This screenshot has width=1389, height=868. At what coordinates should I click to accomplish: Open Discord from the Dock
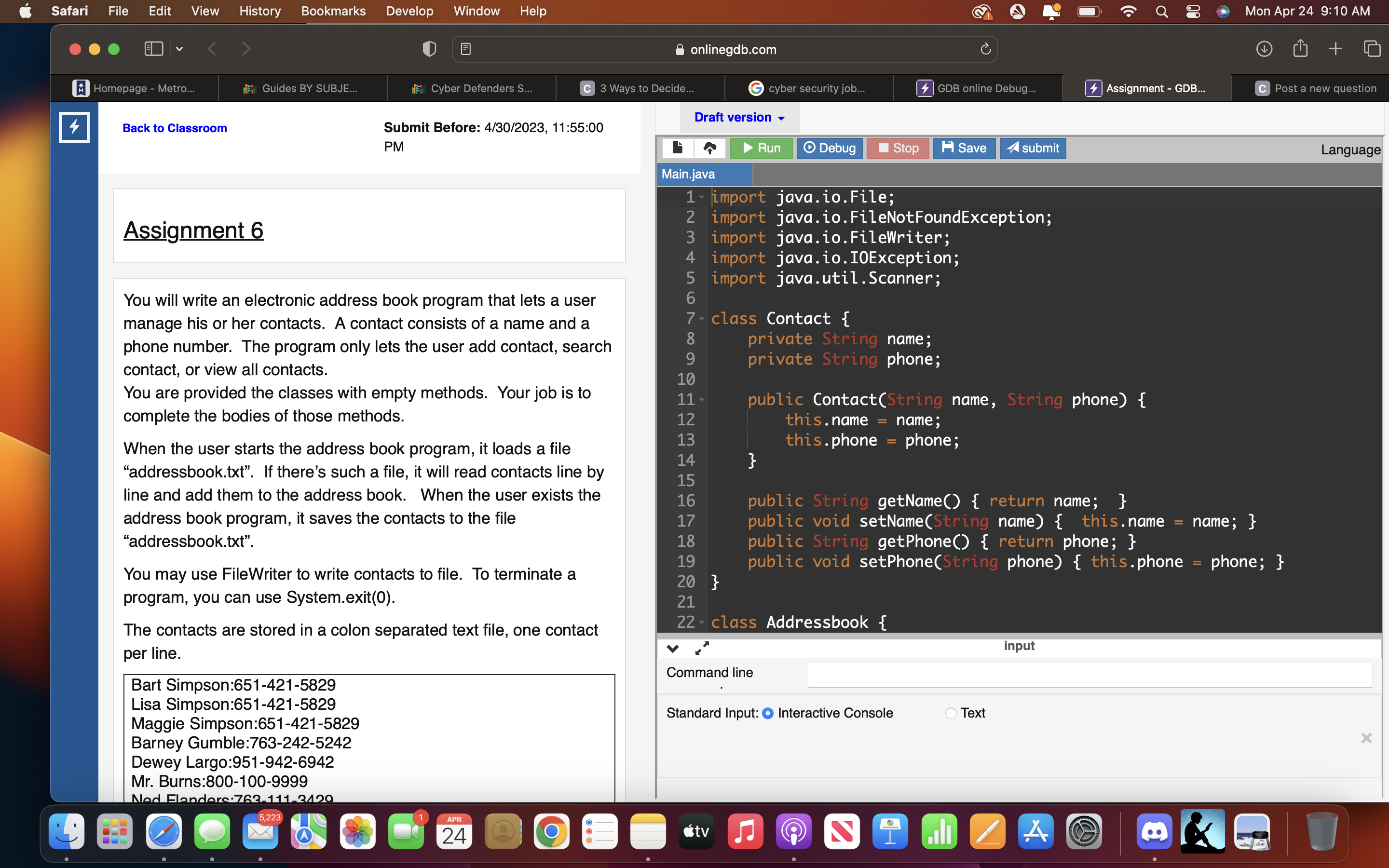1155,831
